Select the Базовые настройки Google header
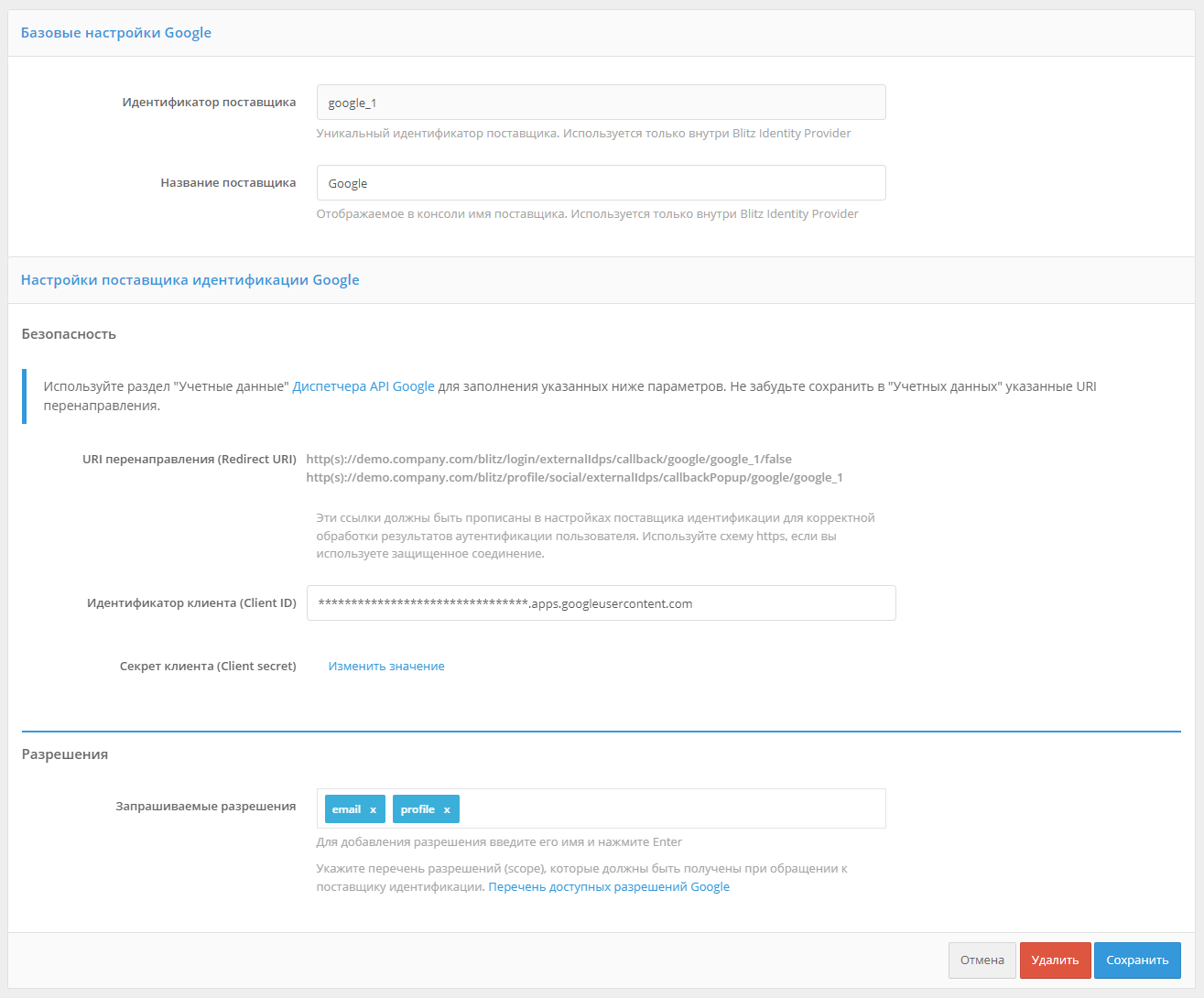This screenshot has width=1204, height=998. point(116,33)
